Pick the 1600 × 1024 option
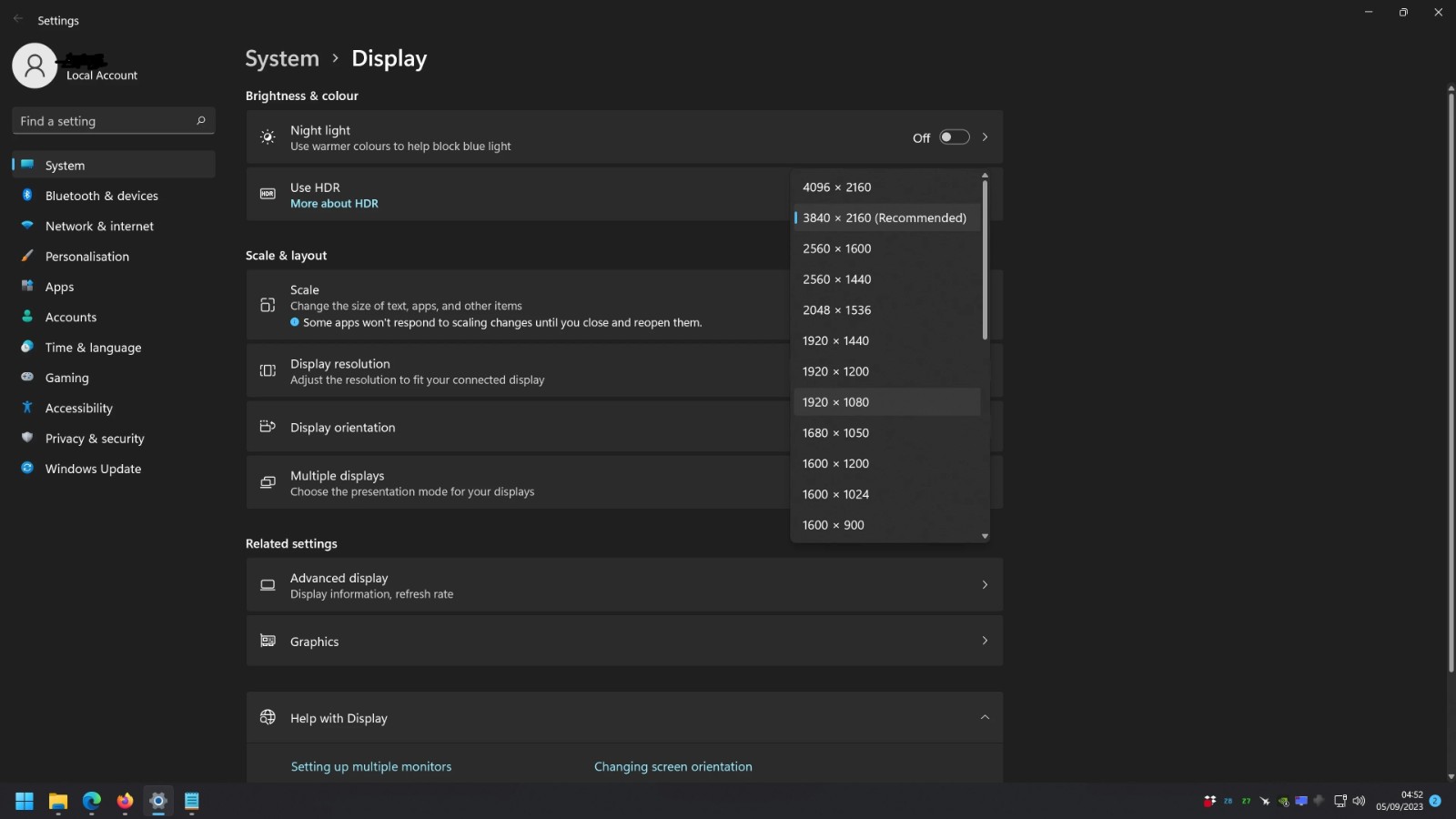The height and width of the screenshot is (819, 1456). coord(886,494)
